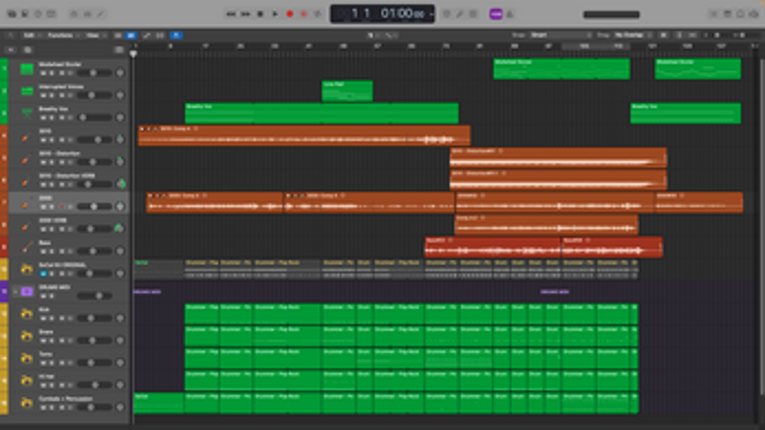Open the Edit menu in the tracks area
Screen dimensions: 765x430
(30, 35)
